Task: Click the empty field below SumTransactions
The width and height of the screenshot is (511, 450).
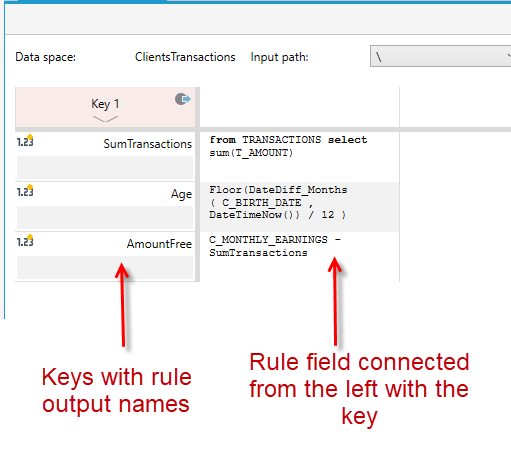Action: point(105,167)
